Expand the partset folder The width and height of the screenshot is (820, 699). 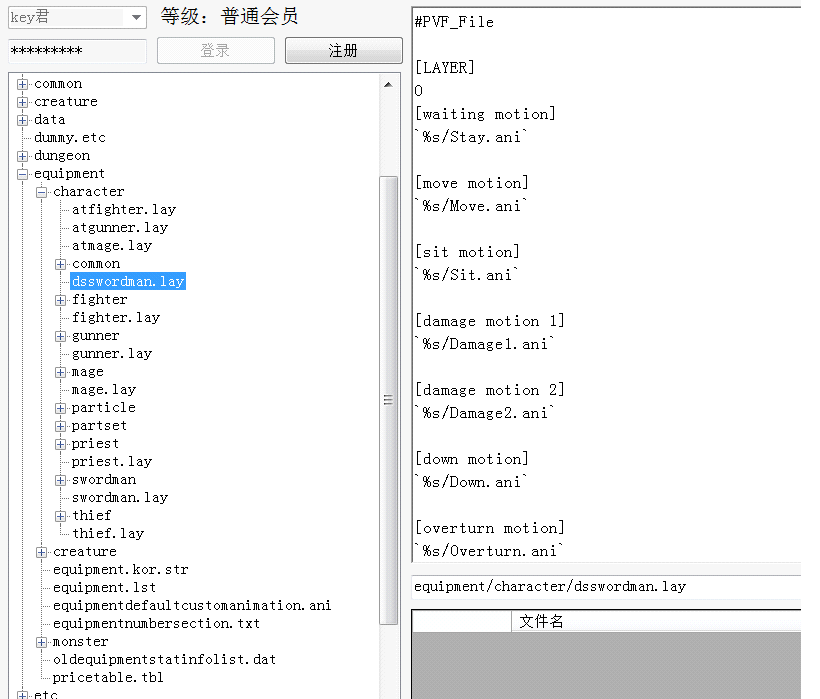pyautogui.click(x=61, y=426)
